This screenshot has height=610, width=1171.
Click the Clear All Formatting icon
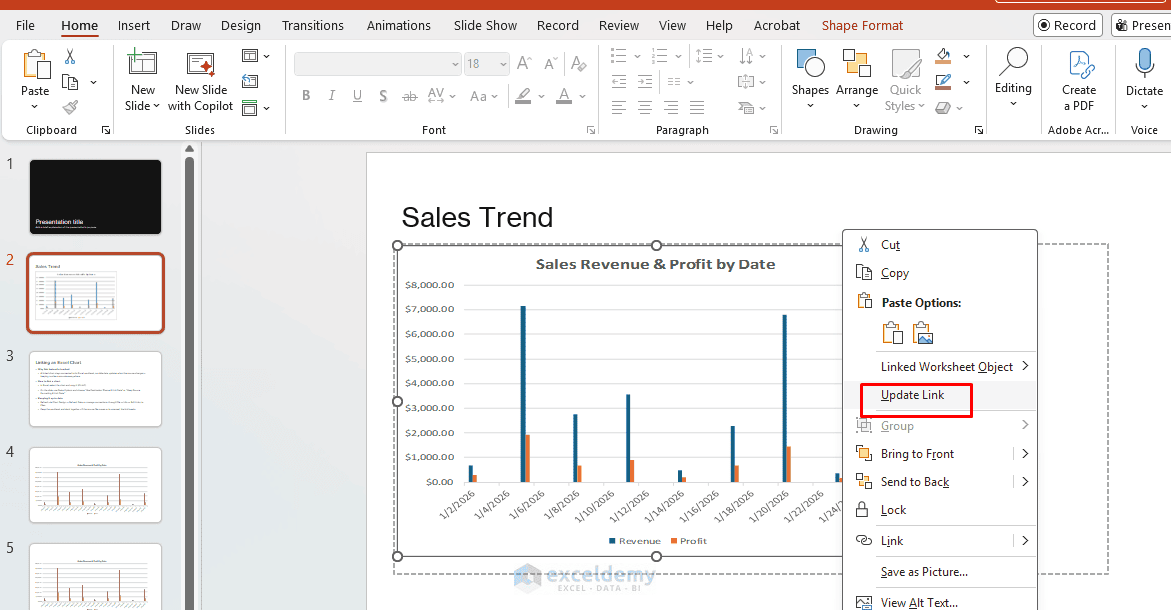578,63
